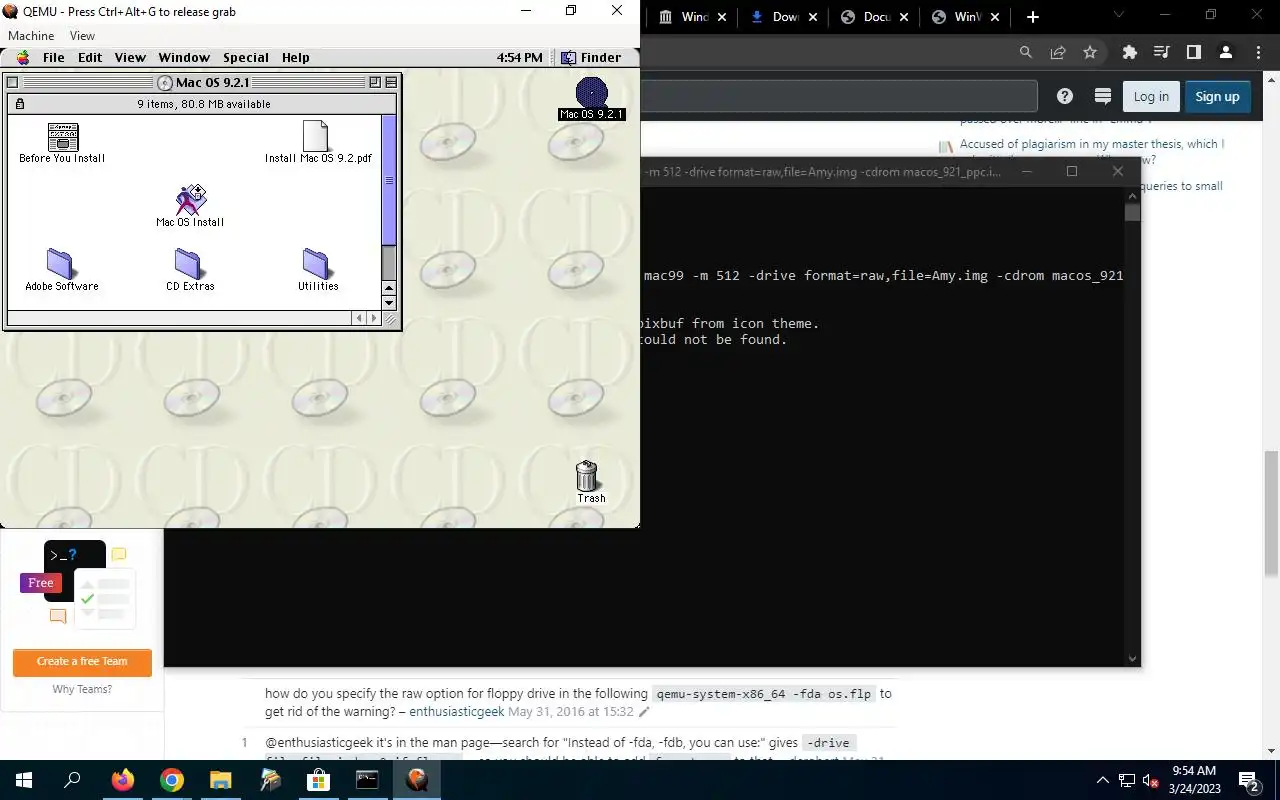Click the Finder scroll up arrow
The image size is (1280, 800).
click(390, 288)
